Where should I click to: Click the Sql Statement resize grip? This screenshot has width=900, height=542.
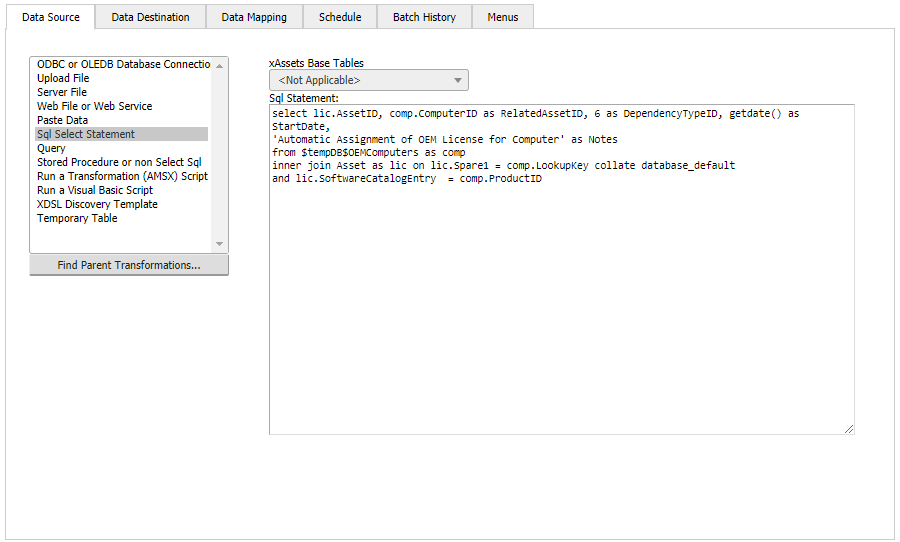pos(848,429)
